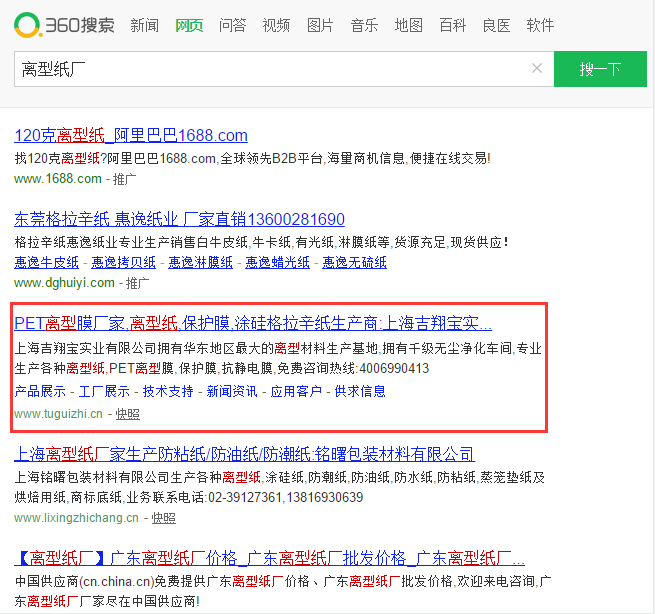Open the 新闻 tab
655x614 pixels.
pyautogui.click(x=145, y=25)
